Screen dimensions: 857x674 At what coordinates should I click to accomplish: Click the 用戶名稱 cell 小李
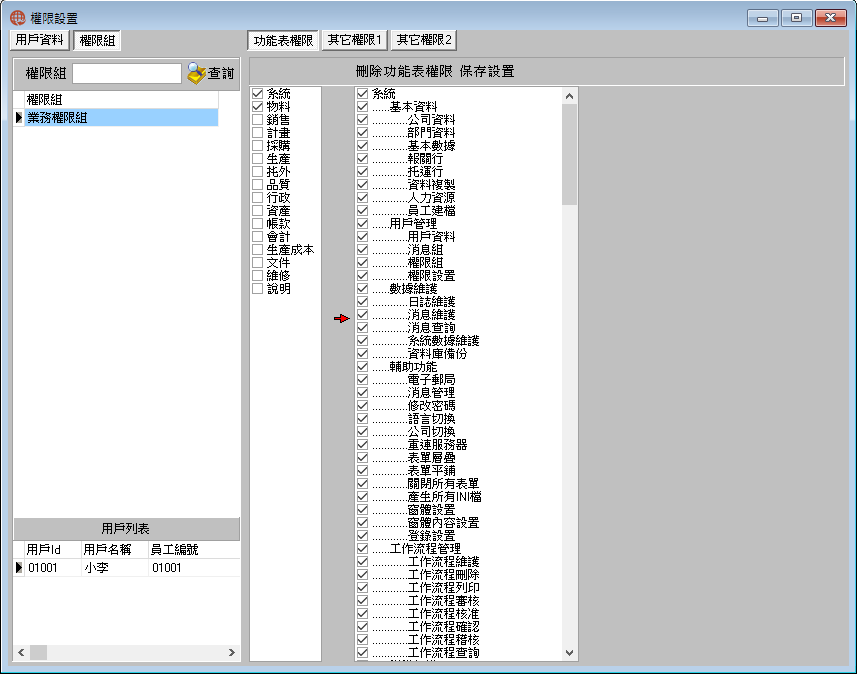click(114, 567)
